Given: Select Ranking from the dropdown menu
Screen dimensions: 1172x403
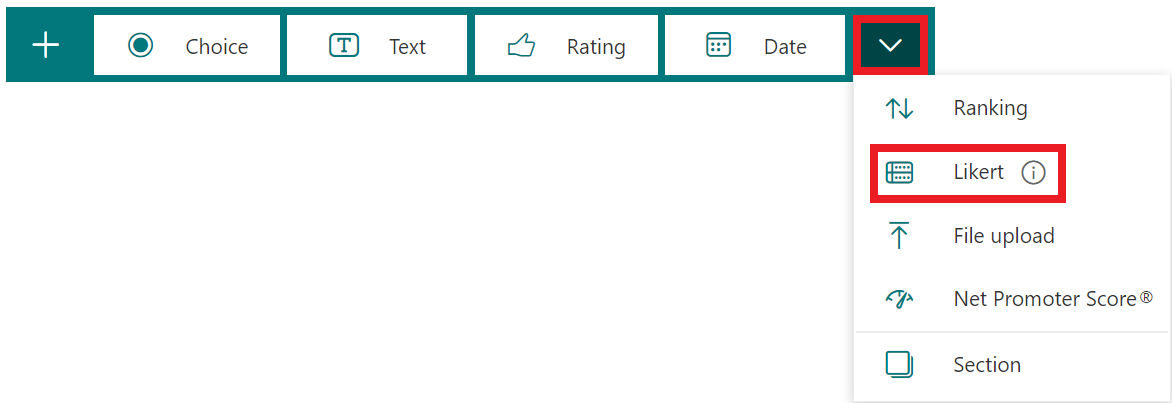Looking at the screenshot, I should pyautogui.click(x=1011, y=108).
